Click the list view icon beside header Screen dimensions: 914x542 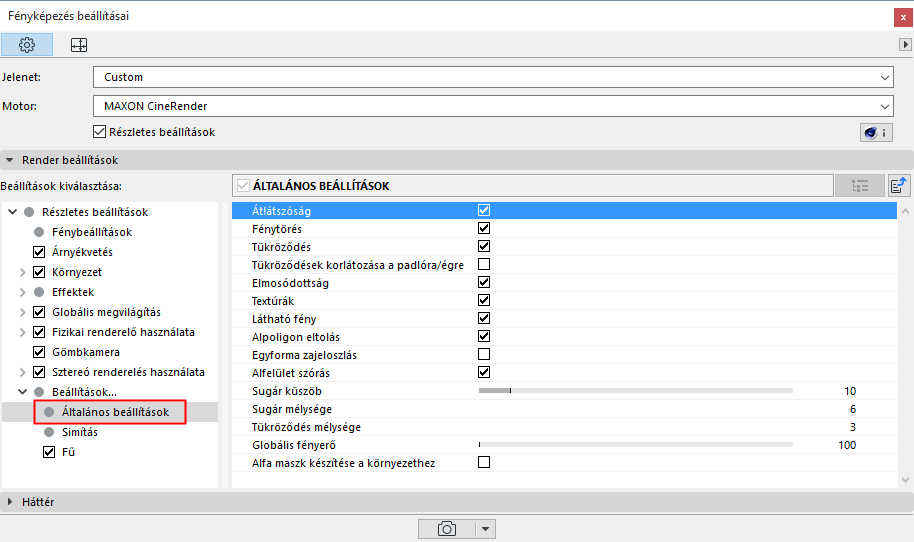860,186
